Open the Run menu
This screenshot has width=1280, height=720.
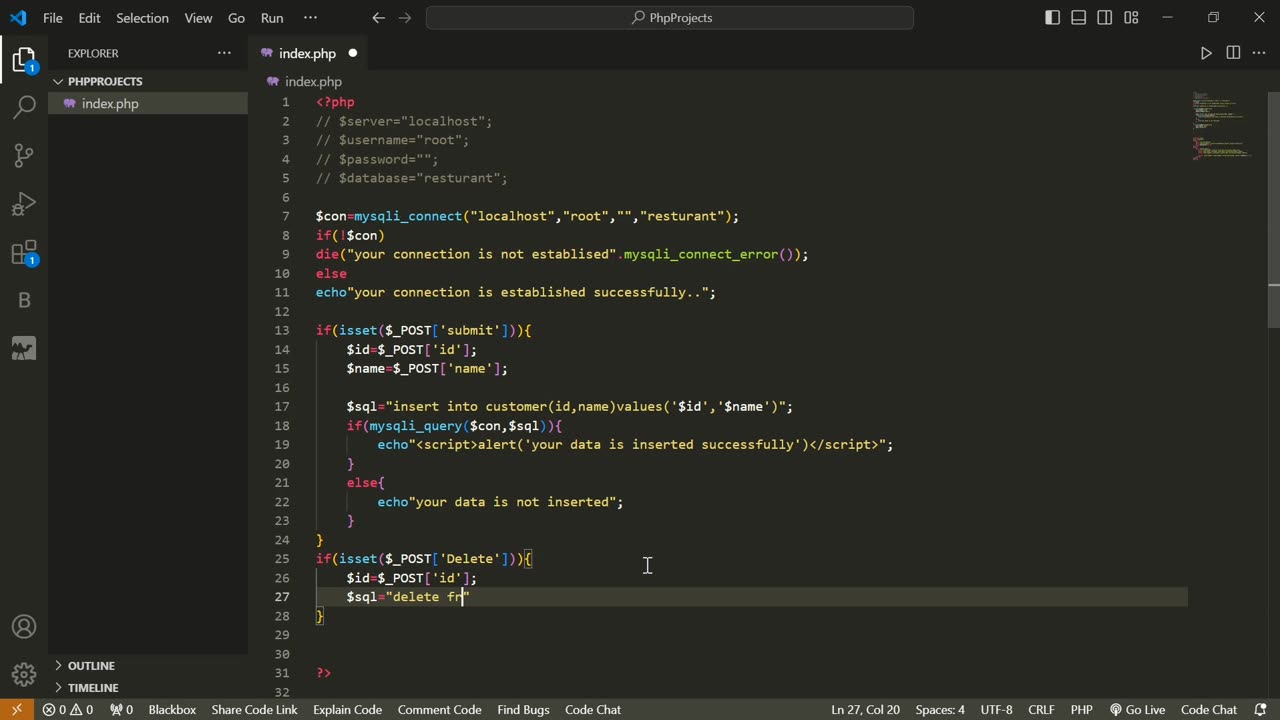point(272,18)
